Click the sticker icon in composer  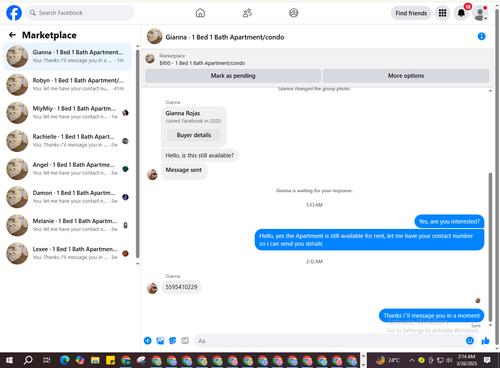(173, 341)
